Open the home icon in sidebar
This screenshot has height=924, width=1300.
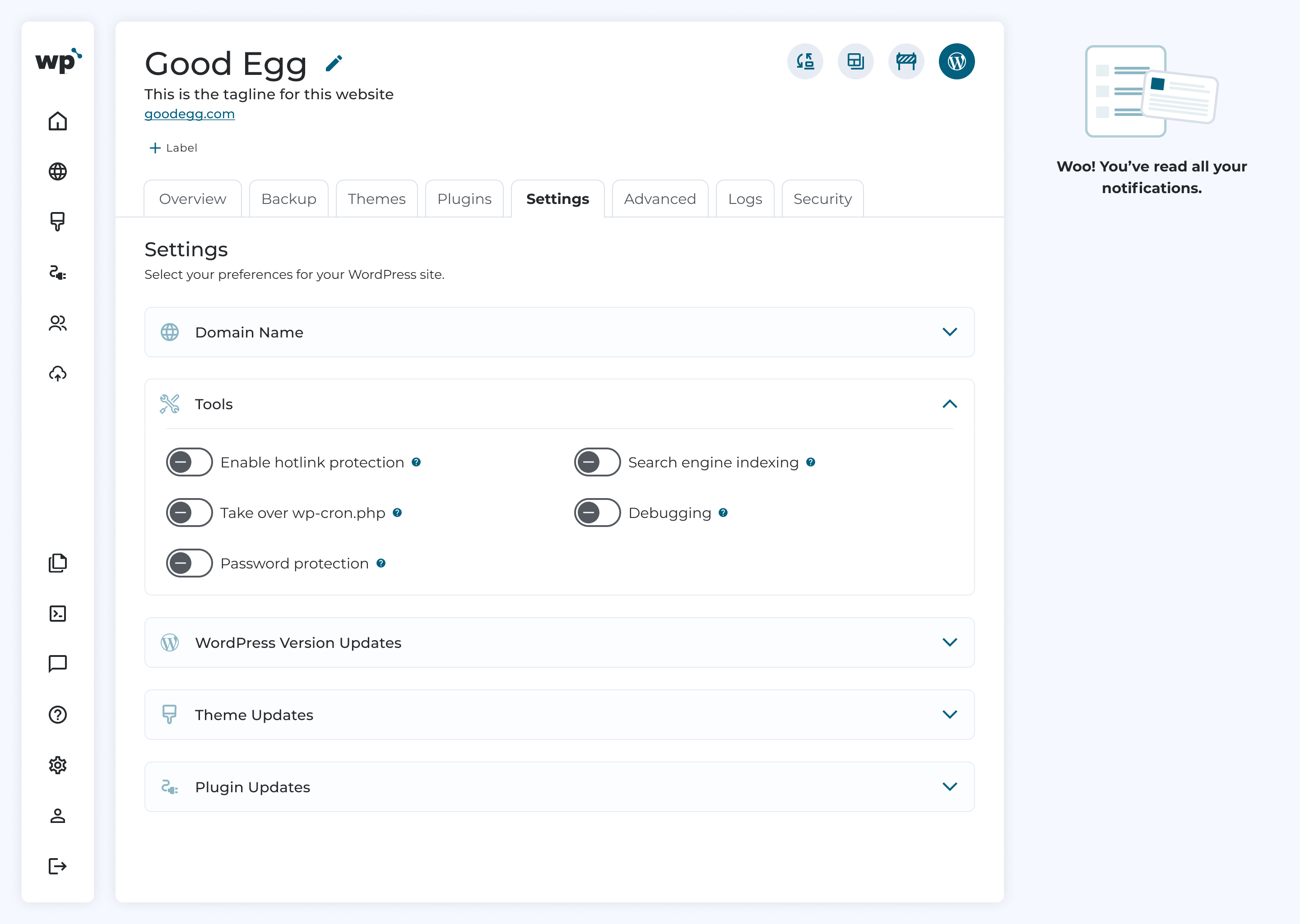click(57, 121)
